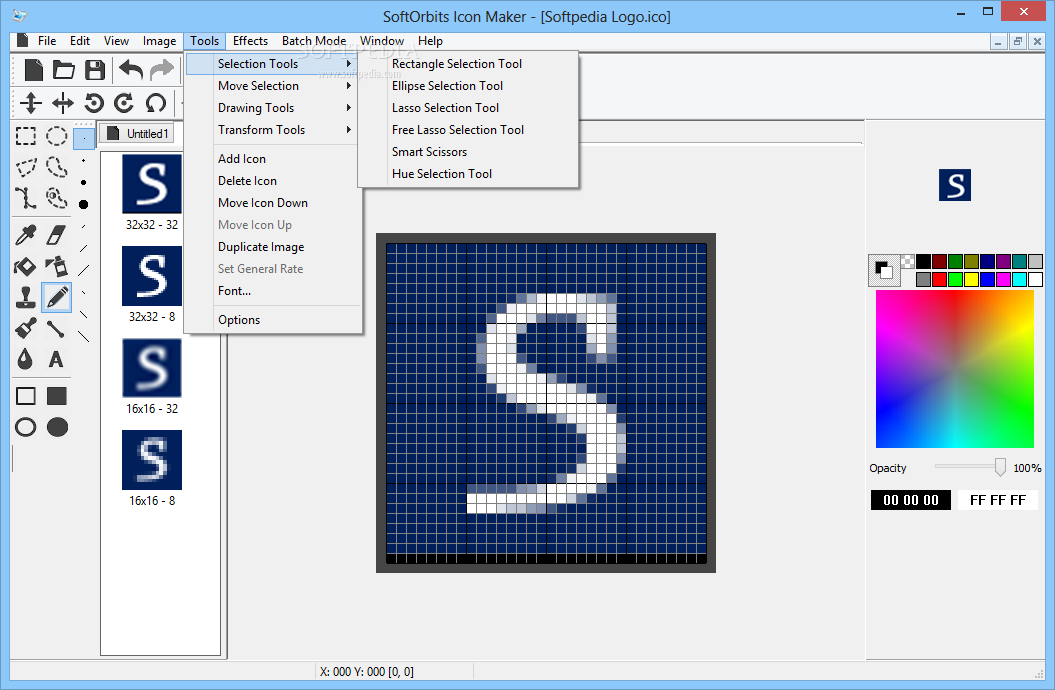The image size is (1055, 690).
Task: Click the New file icon in toolbar
Action: click(x=33, y=70)
